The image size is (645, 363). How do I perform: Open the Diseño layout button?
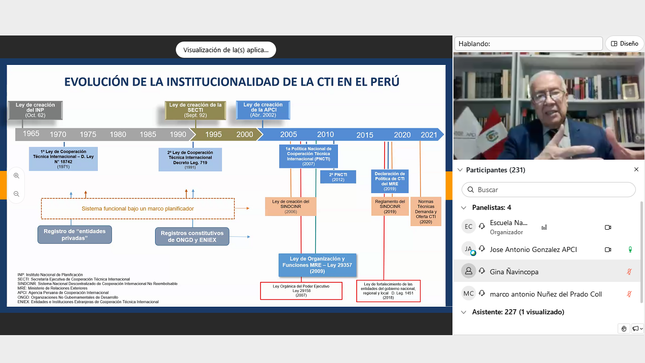click(624, 44)
